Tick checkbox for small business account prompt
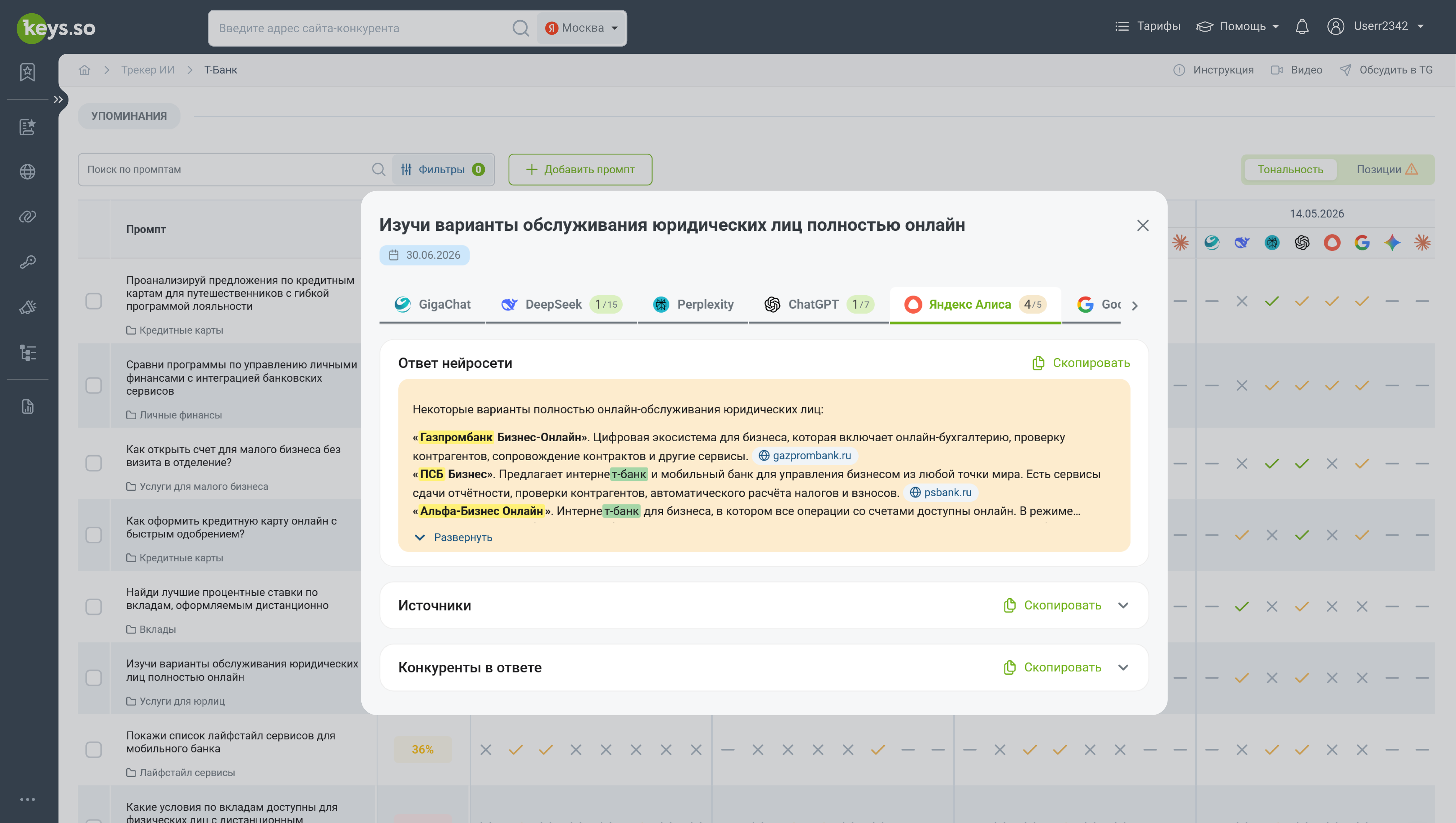The width and height of the screenshot is (1456, 823). tap(94, 464)
